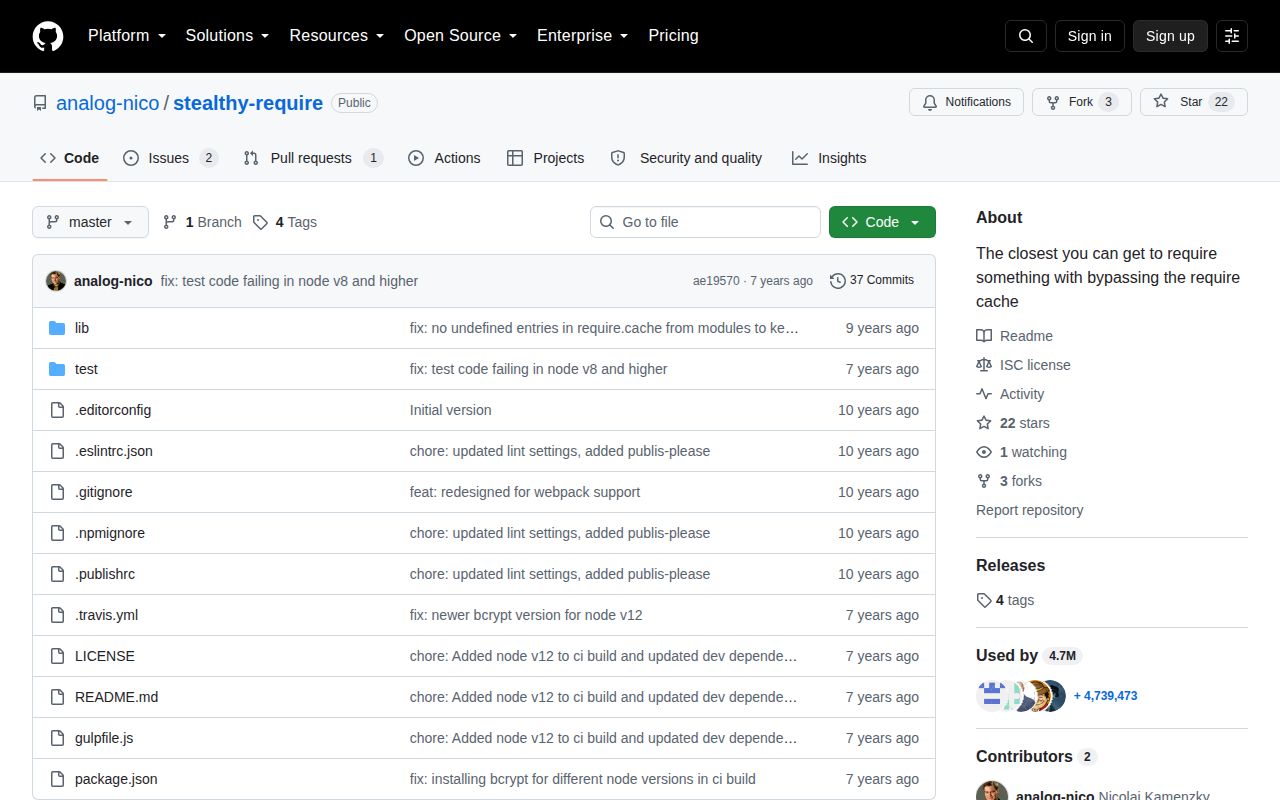Open the lib folder
This screenshot has height=800, width=1280.
pyautogui.click(x=82, y=328)
